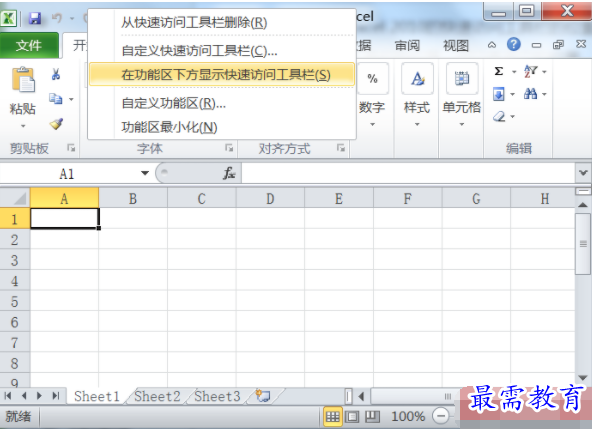
Task: Go to previous sheet navigation arrow
Action: click(x=24, y=396)
